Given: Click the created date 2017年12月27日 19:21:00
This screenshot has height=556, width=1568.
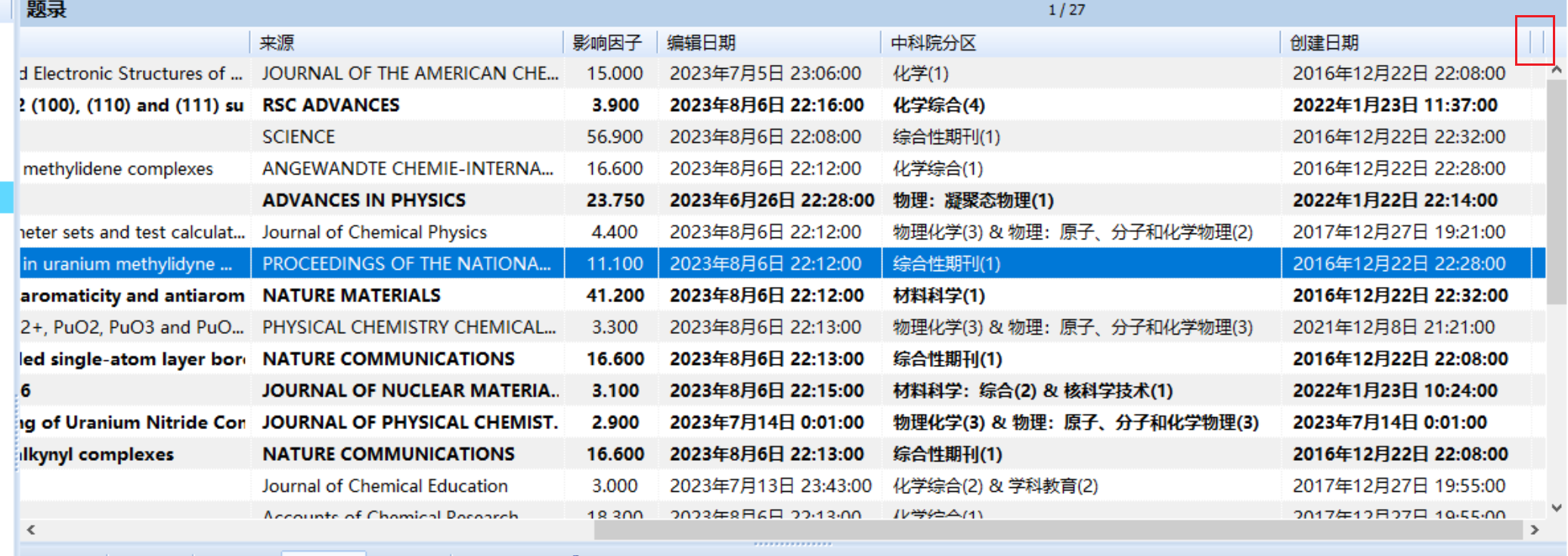Looking at the screenshot, I should tap(1399, 232).
